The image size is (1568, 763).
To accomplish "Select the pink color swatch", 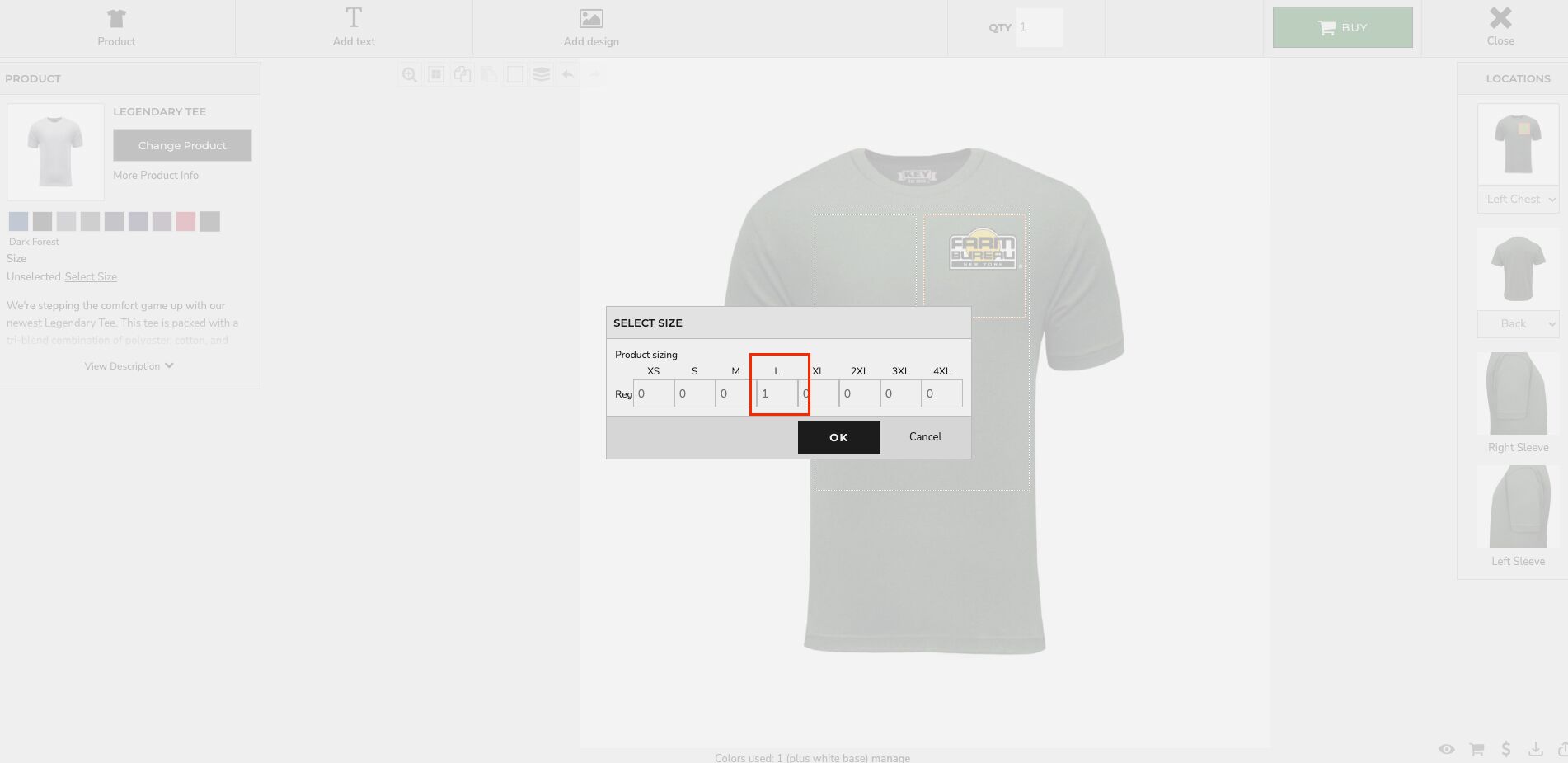I will pyautogui.click(x=185, y=221).
